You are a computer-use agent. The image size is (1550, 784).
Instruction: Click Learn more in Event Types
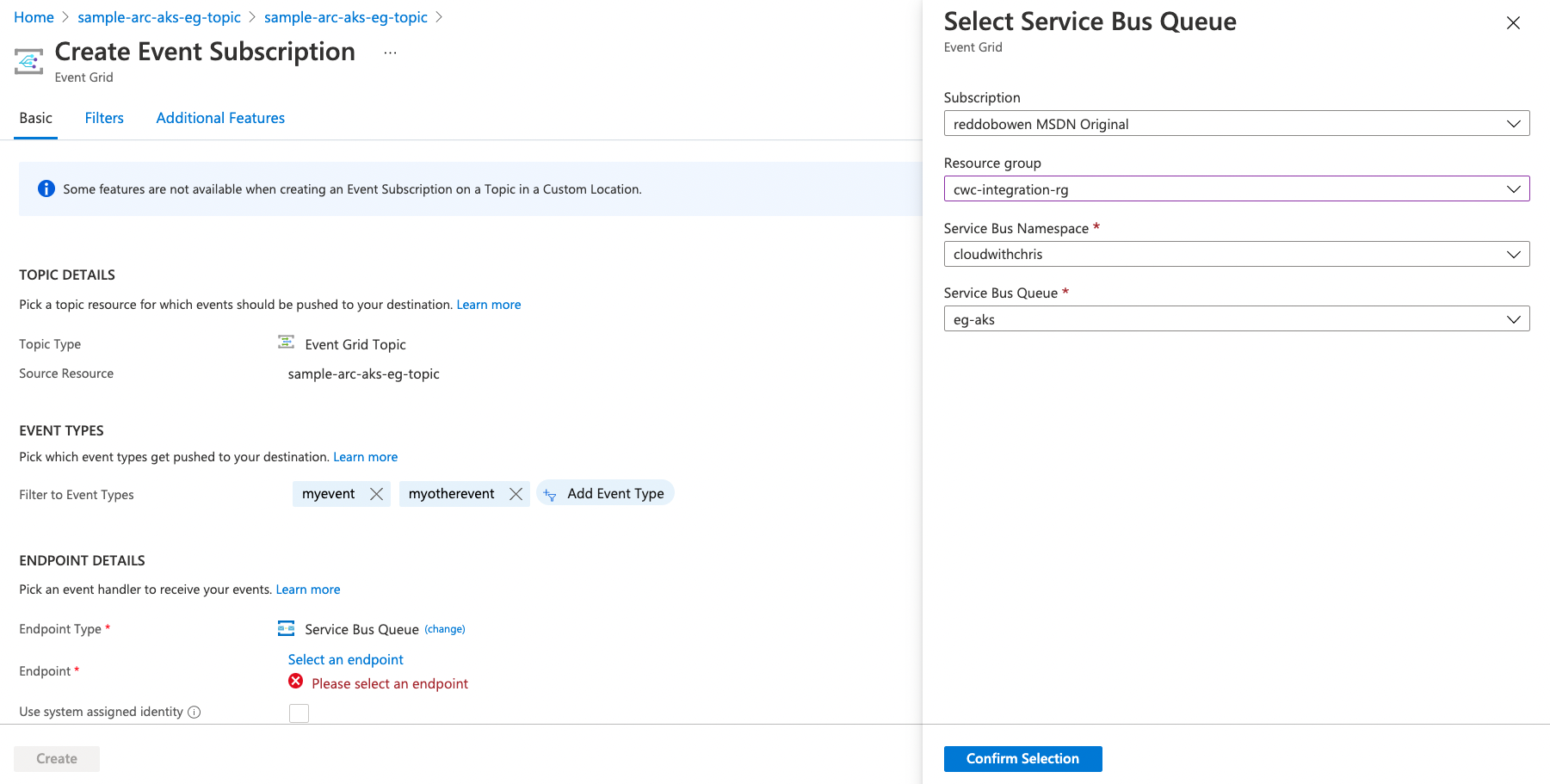pyautogui.click(x=366, y=457)
